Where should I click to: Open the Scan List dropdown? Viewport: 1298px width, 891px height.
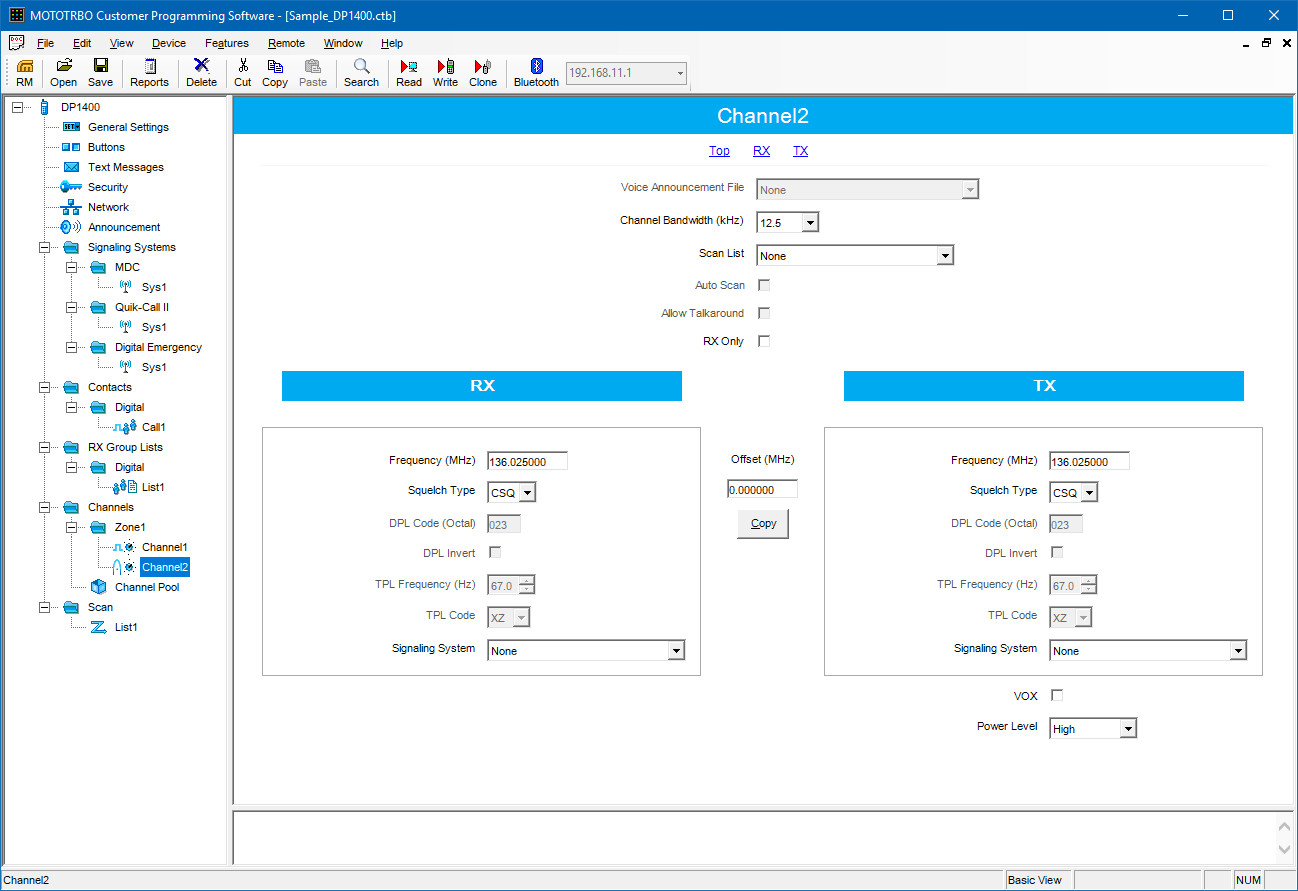coord(945,256)
